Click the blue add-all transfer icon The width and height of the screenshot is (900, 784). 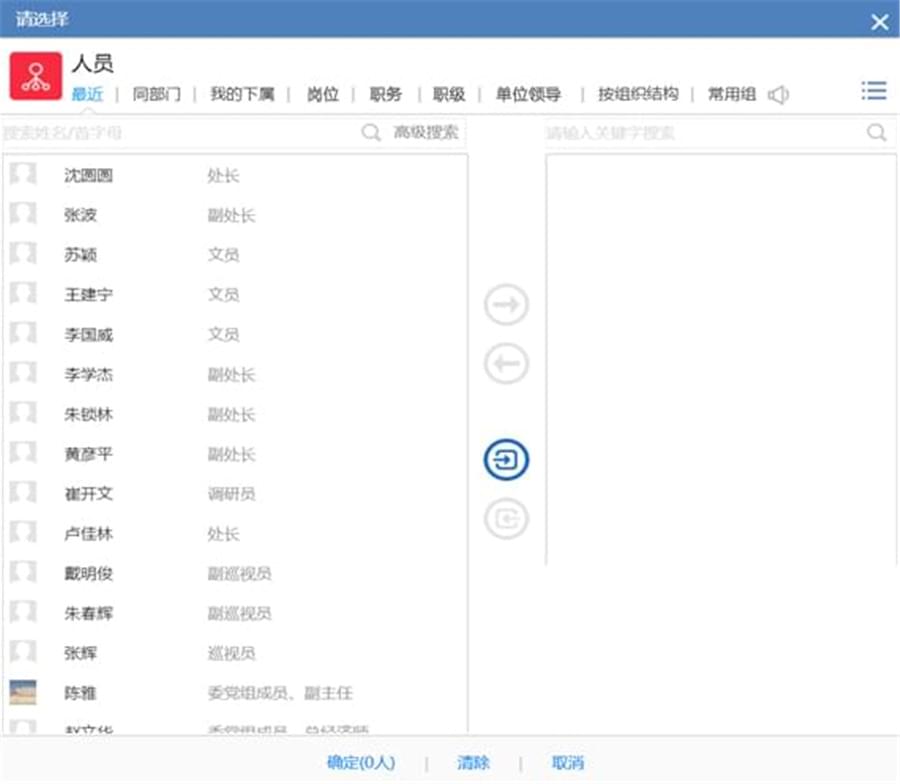(x=506, y=460)
